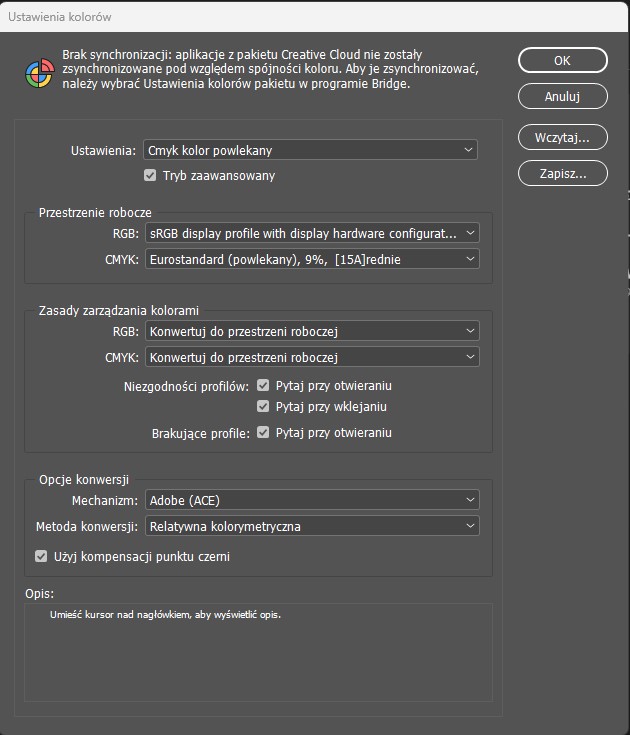Toggle Użyj kompensacji punktu czerni checkbox
The width and height of the screenshot is (630, 735).
click(x=41, y=556)
